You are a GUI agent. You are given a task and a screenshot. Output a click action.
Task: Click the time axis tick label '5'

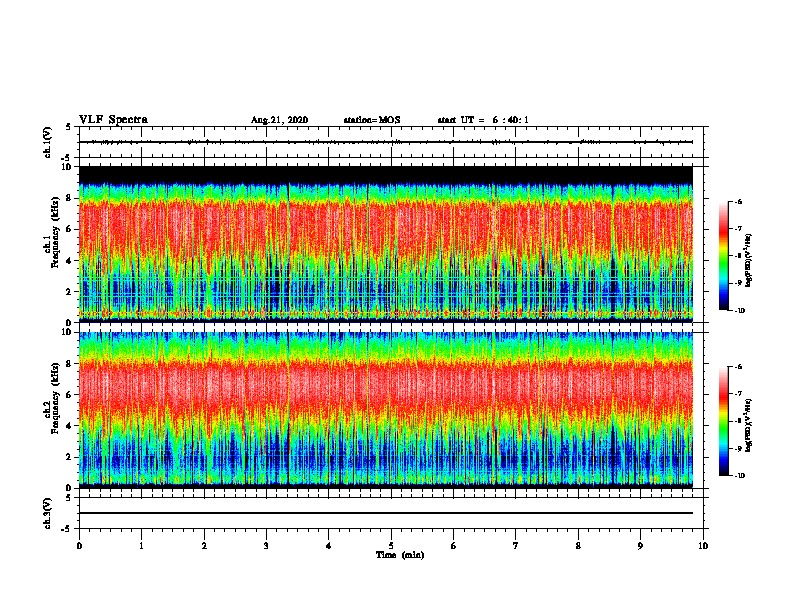(x=391, y=546)
